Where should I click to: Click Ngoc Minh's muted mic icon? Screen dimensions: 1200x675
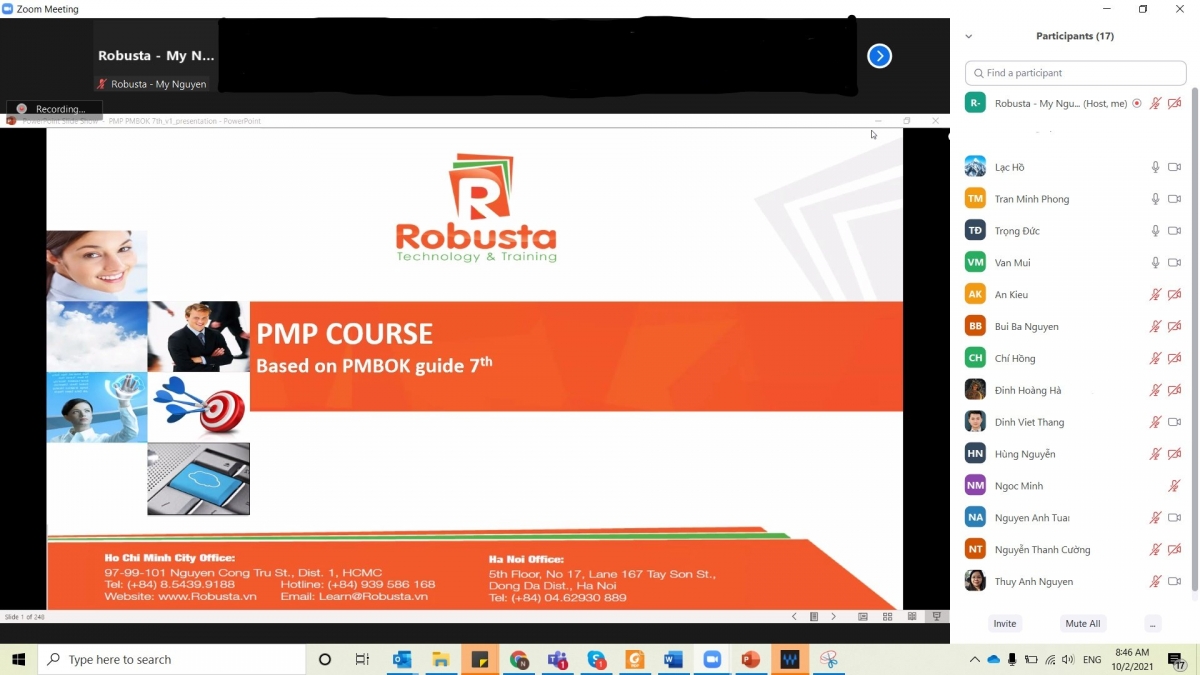coord(1175,486)
